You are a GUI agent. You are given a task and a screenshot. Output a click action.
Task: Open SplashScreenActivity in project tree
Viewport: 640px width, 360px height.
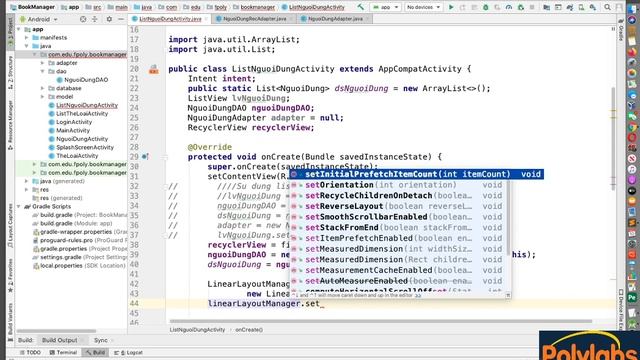click(x=81, y=147)
